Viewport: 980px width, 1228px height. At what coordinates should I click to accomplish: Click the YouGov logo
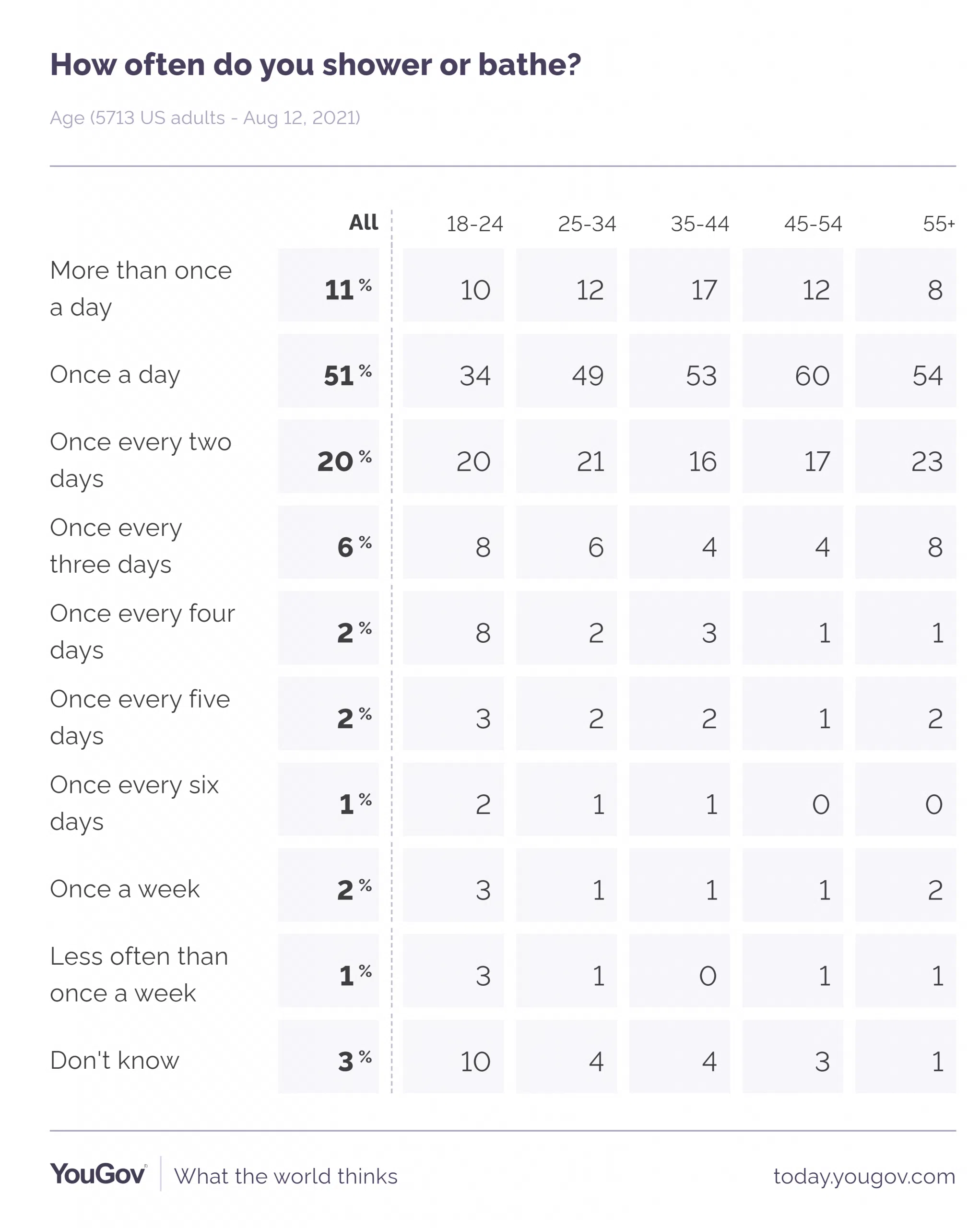click(98, 1174)
